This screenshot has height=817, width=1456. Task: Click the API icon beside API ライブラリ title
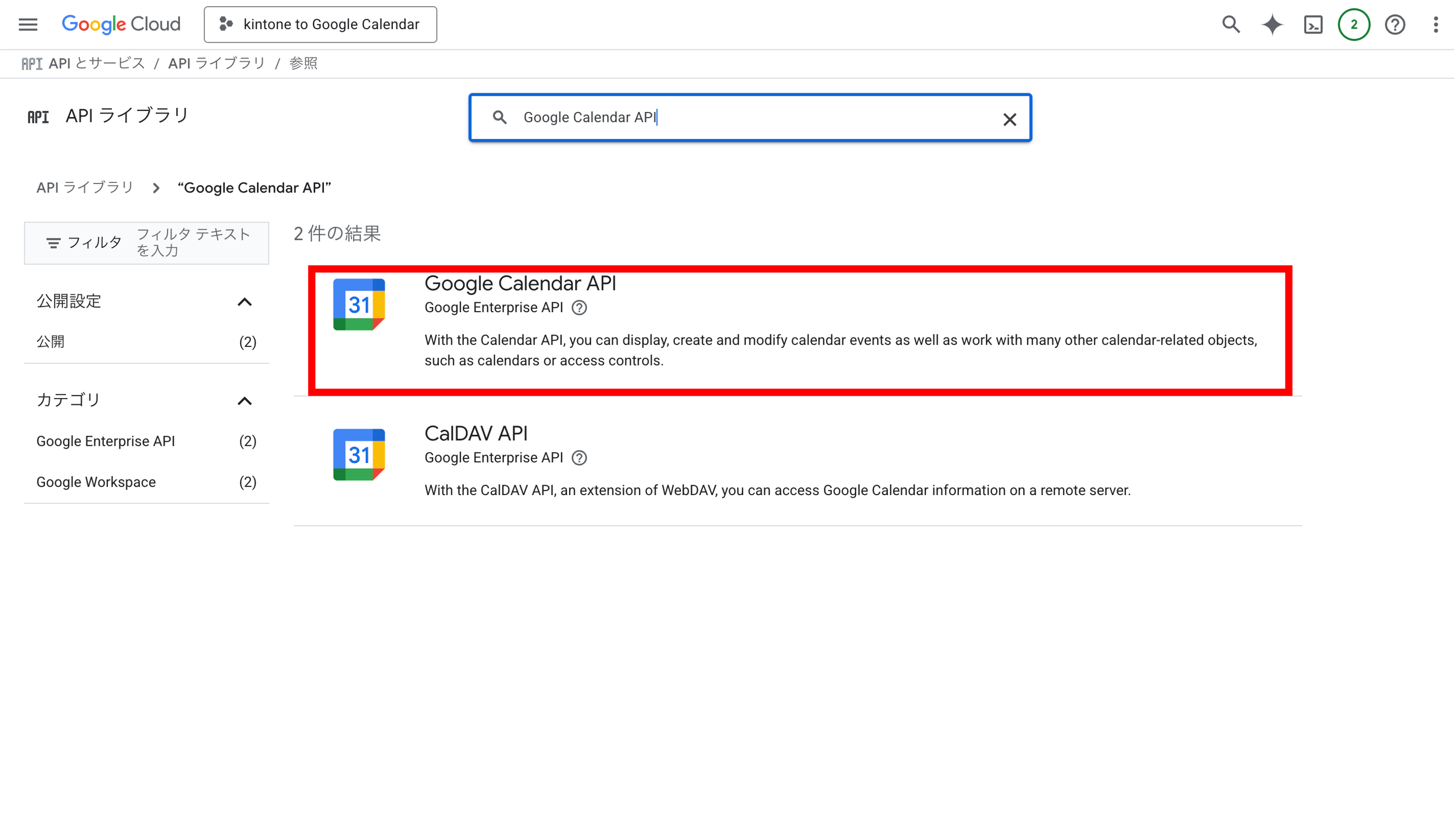click(38, 117)
